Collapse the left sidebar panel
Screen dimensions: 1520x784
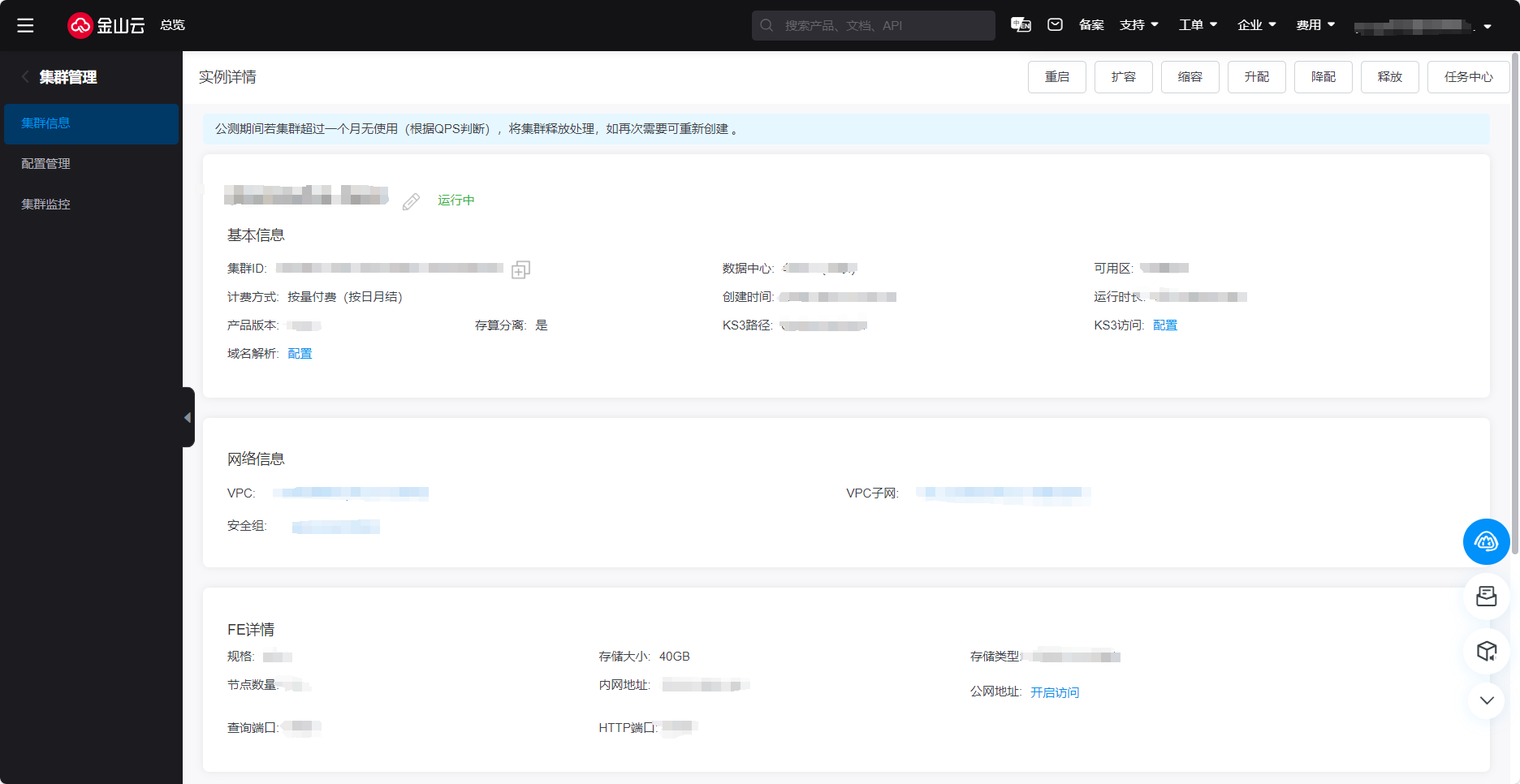coord(188,417)
